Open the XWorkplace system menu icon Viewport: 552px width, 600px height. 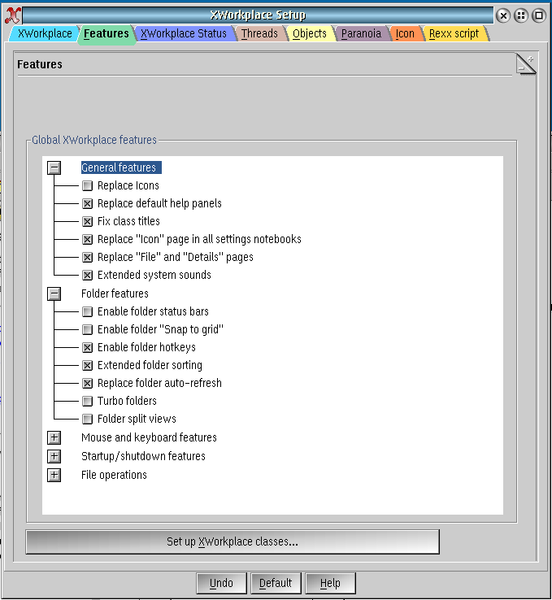(13, 15)
